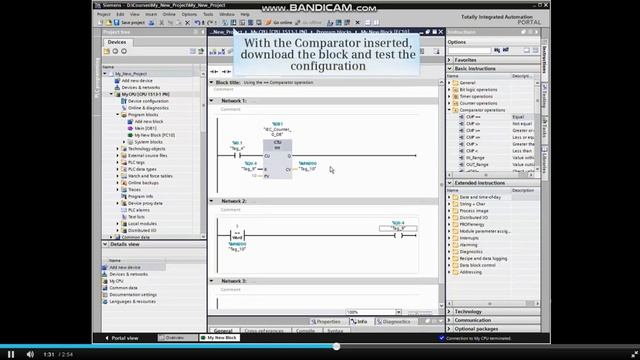Pause the video playback
Screen dimensions: 640x360
tap(11, 354)
